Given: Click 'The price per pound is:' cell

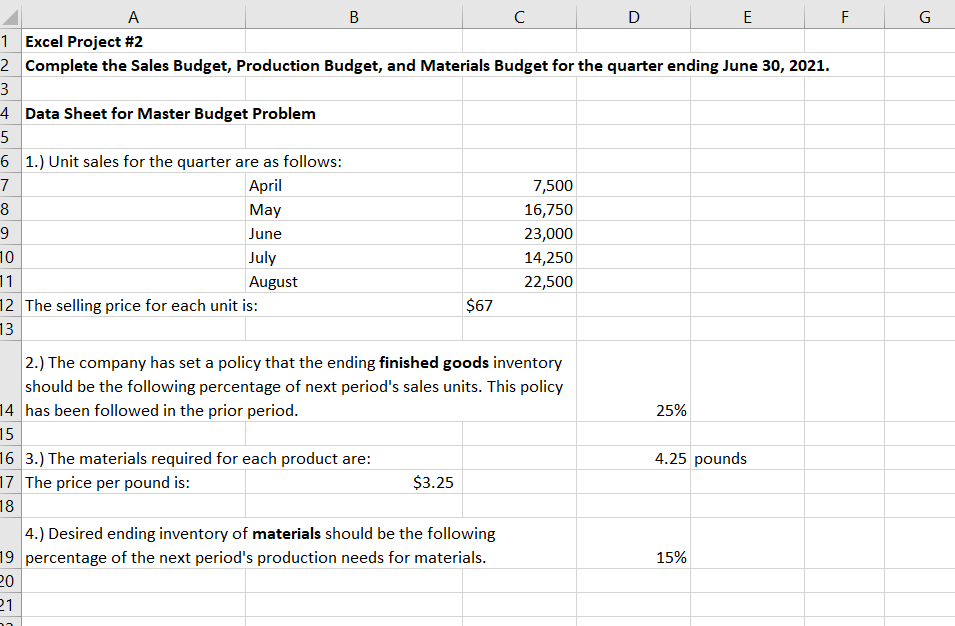Looking at the screenshot, I should (x=133, y=482).
